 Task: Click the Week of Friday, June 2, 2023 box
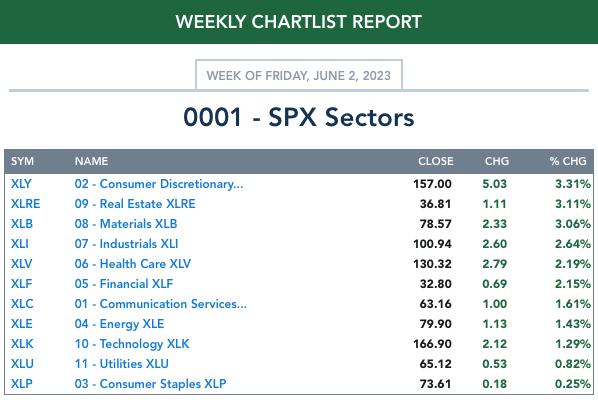299,75
